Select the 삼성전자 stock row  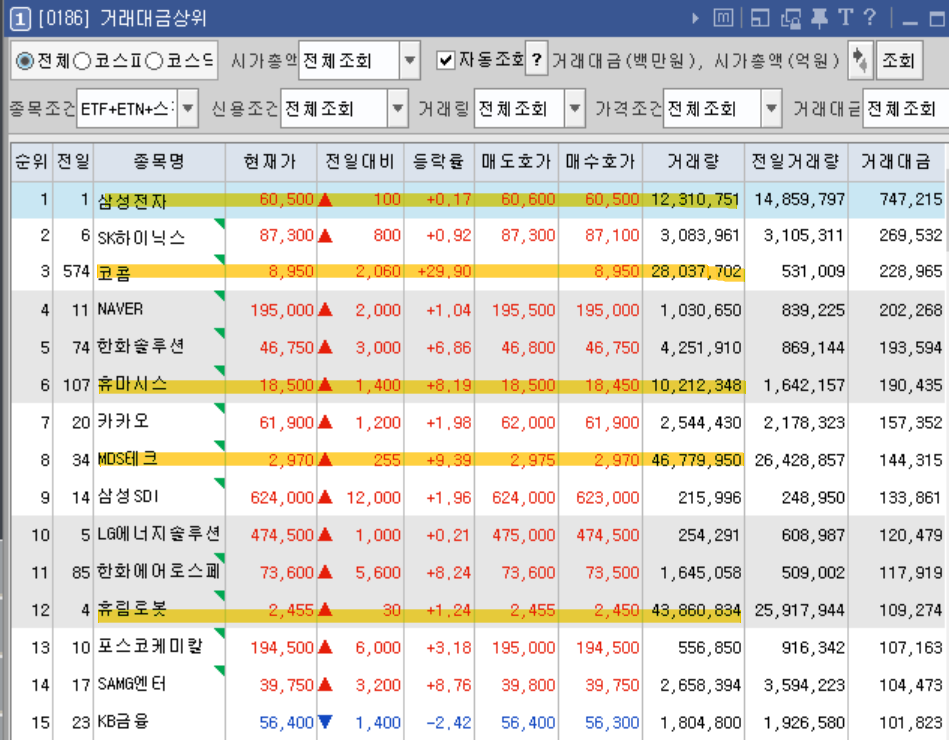click(477, 200)
